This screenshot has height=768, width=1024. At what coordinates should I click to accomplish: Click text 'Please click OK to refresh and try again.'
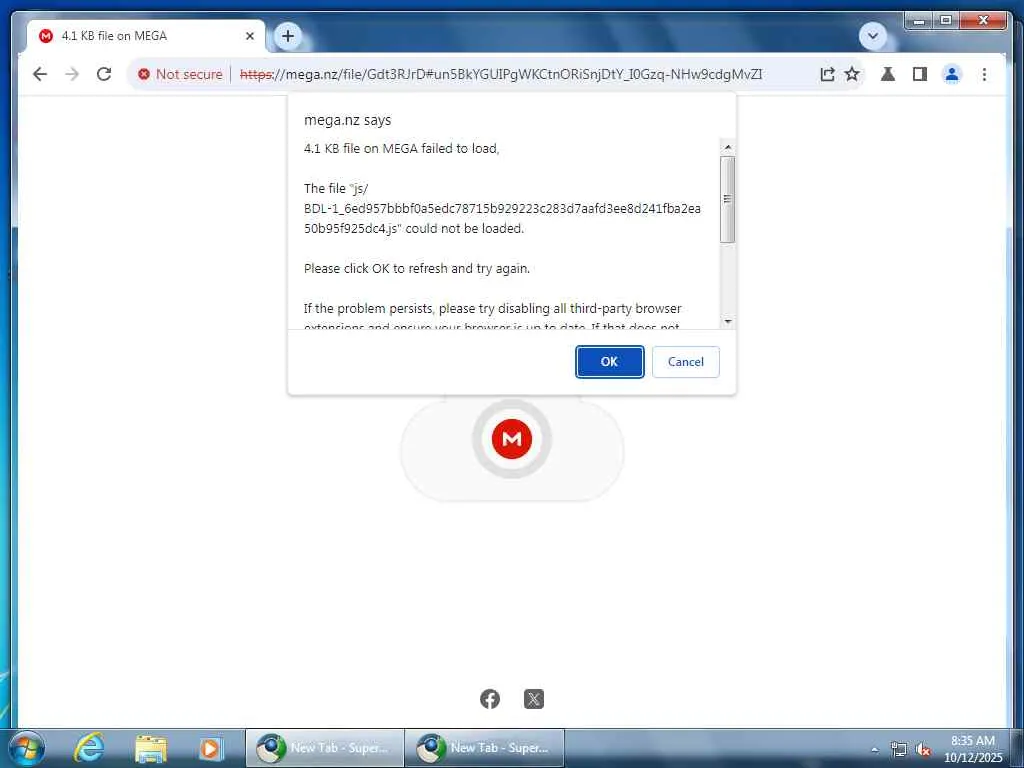[x=417, y=268]
